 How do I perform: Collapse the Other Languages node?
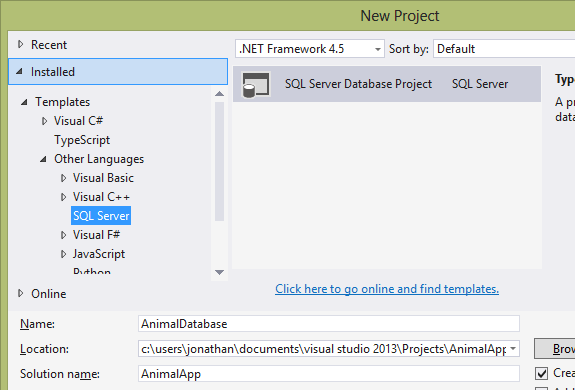(43, 159)
